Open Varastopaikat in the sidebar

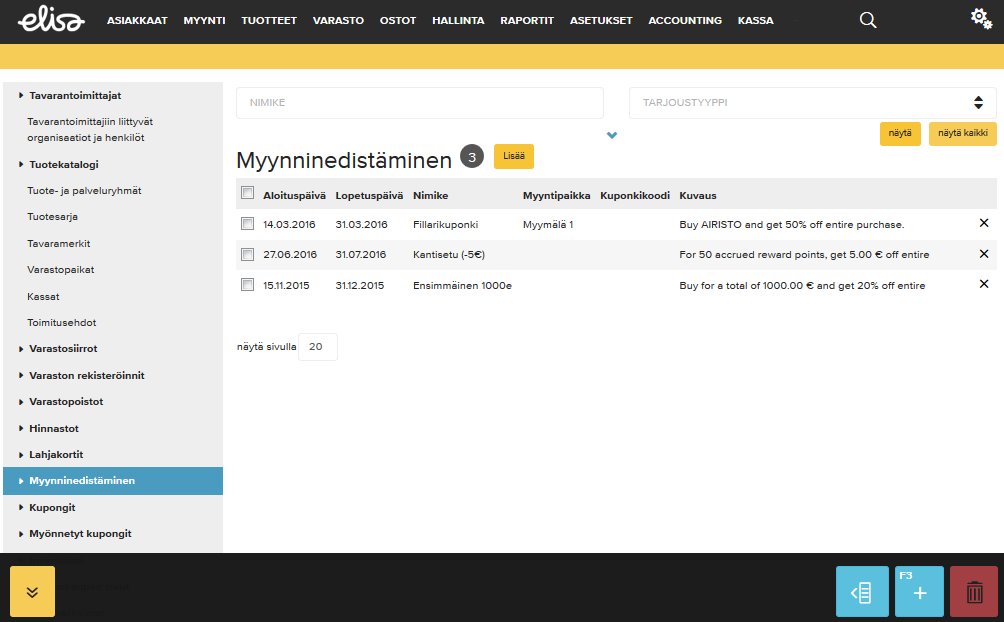[x=61, y=270]
